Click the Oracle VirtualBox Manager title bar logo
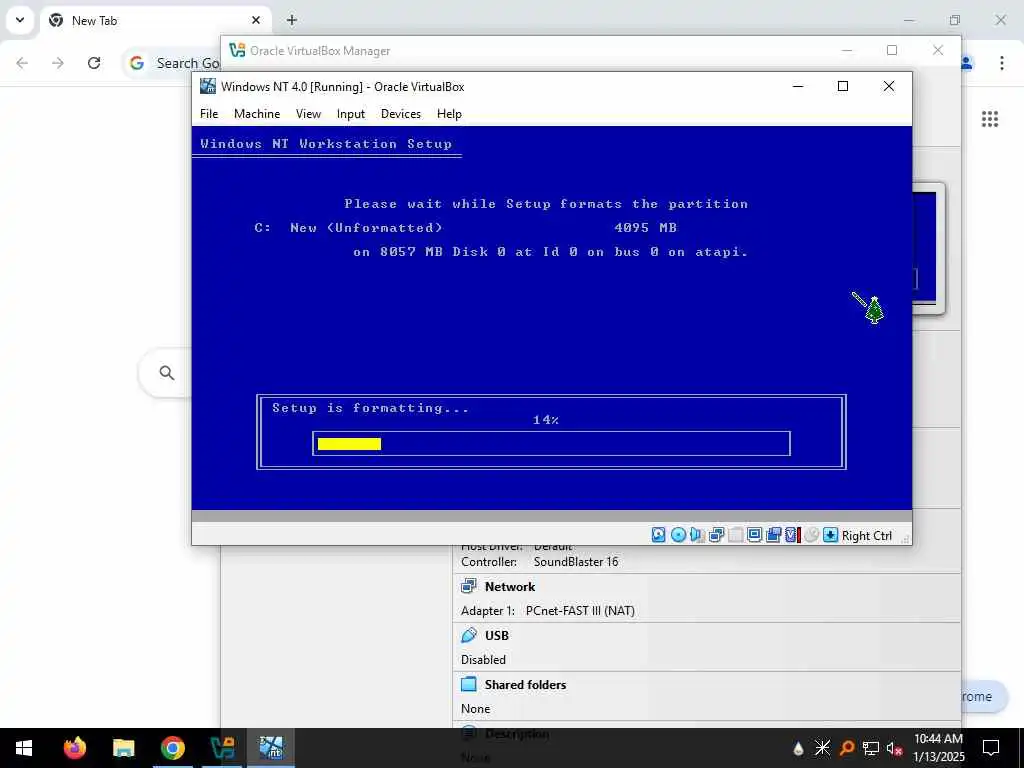Screen dimensions: 1024x768 [x=237, y=50]
